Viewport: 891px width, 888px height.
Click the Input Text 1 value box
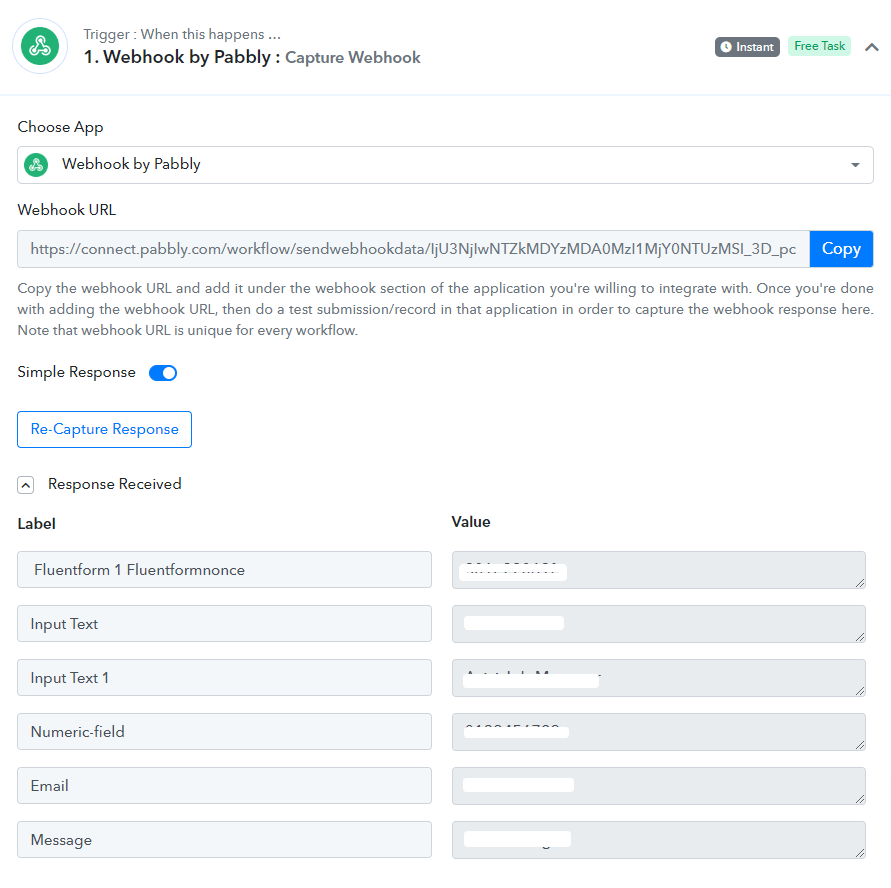(x=659, y=678)
